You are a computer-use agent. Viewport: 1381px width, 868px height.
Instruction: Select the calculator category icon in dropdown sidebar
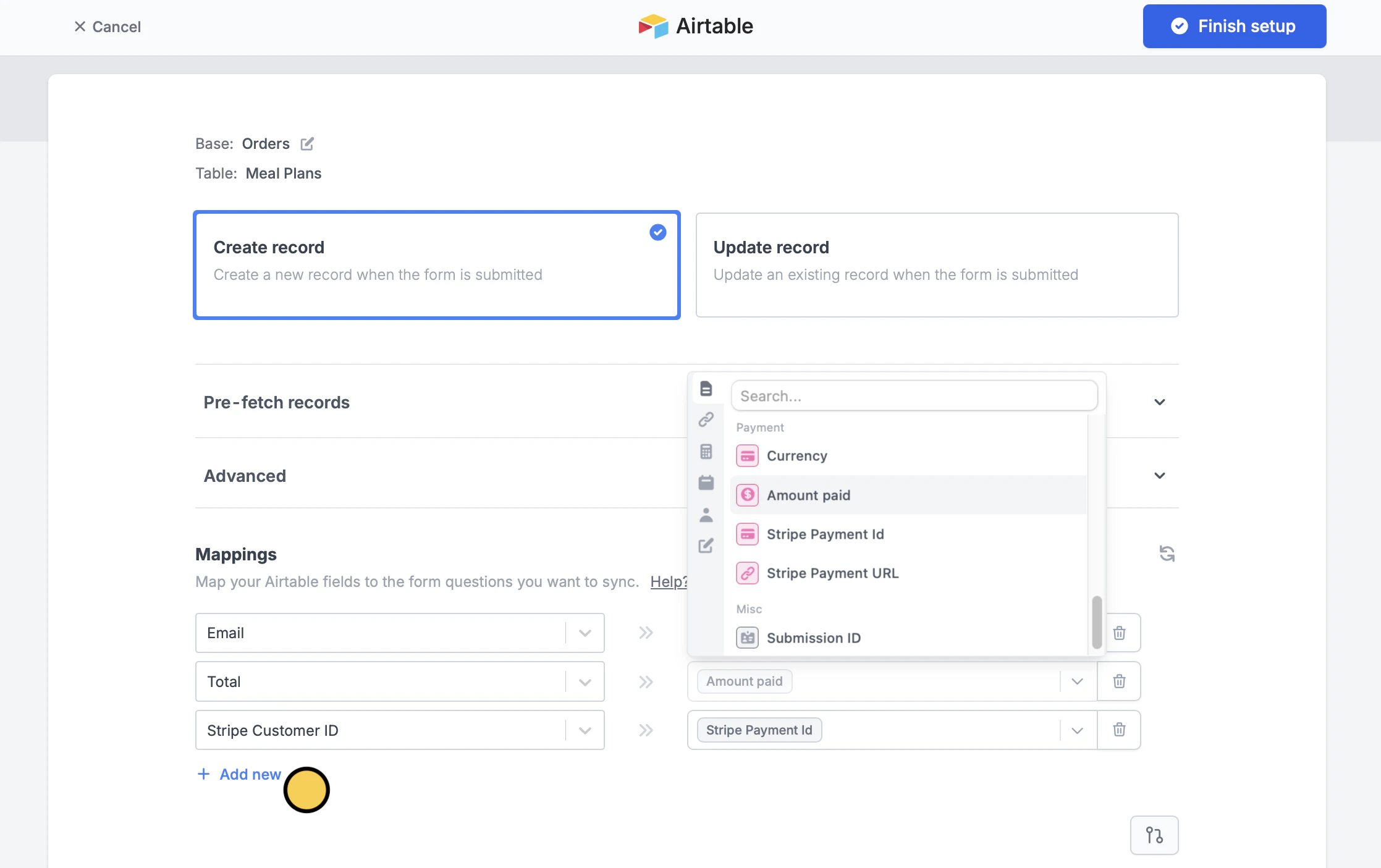click(706, 452)
